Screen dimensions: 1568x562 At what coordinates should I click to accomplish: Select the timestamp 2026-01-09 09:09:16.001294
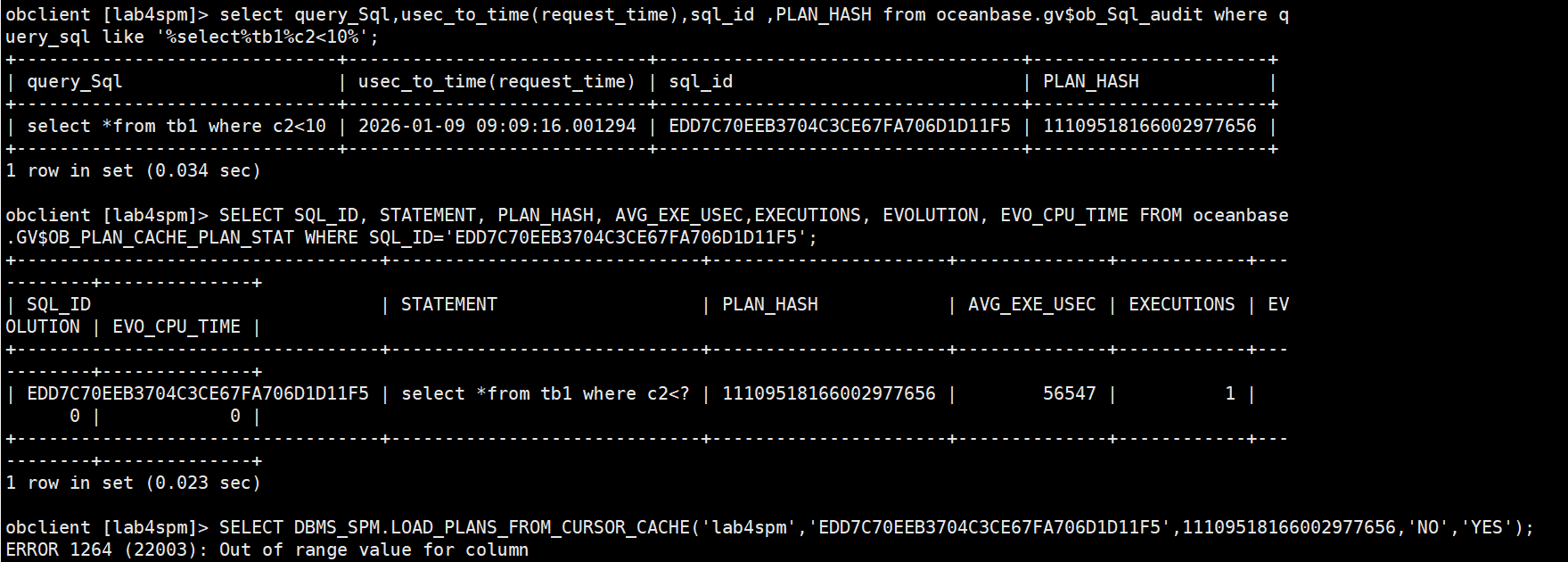(497, 127)
